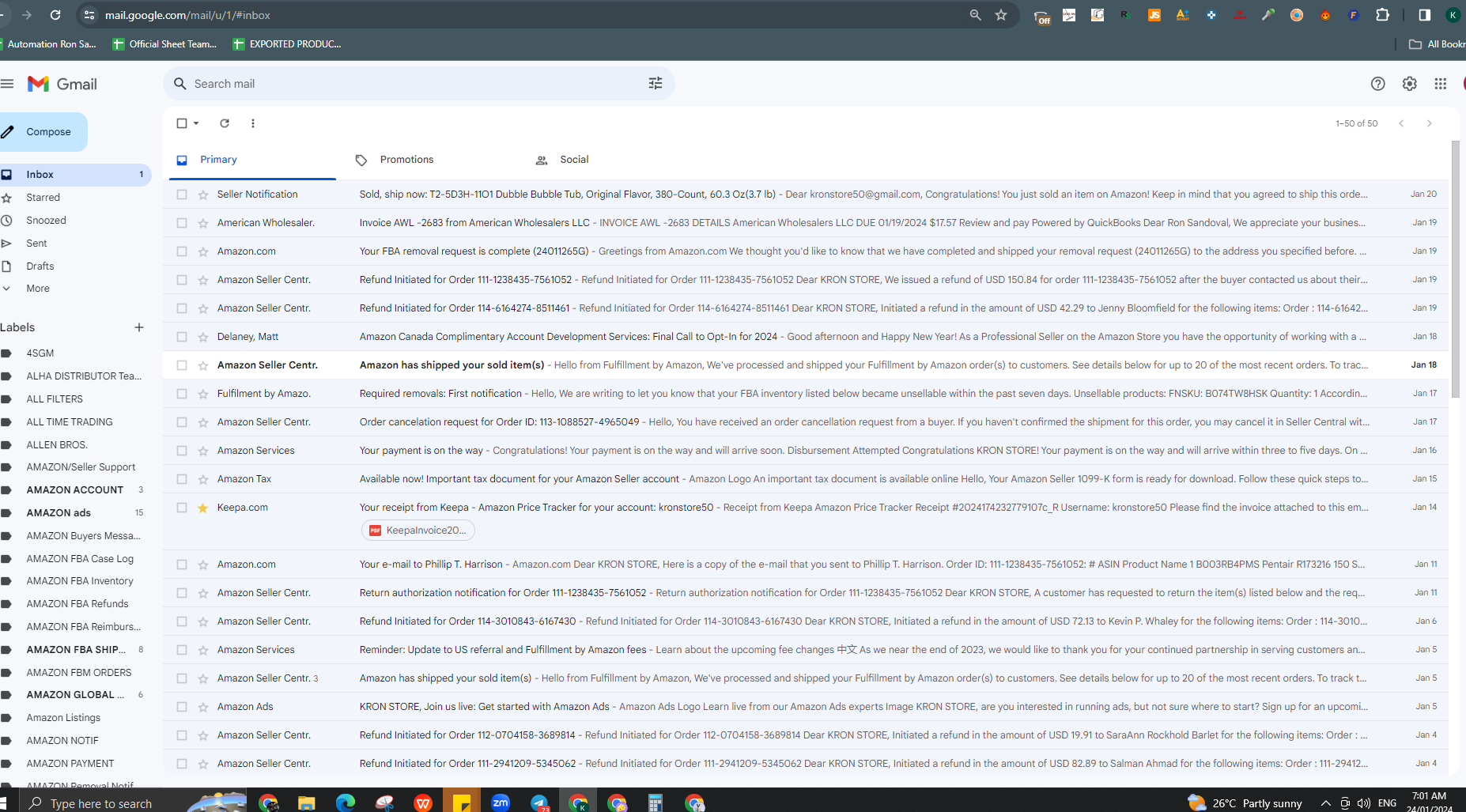
Task: Open File Explorer from the taskbar
Action: [x=307, y=803]
